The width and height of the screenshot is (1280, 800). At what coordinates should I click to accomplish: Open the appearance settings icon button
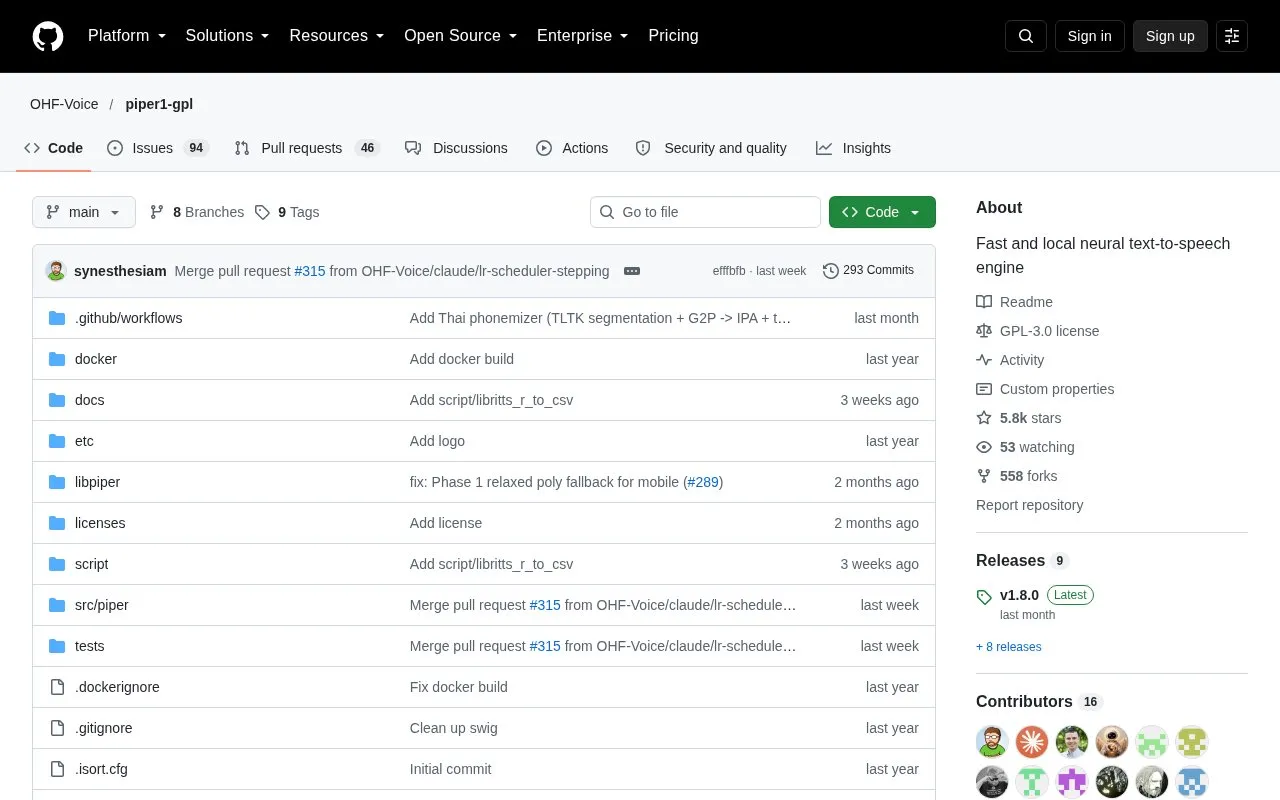[1232, 36]
